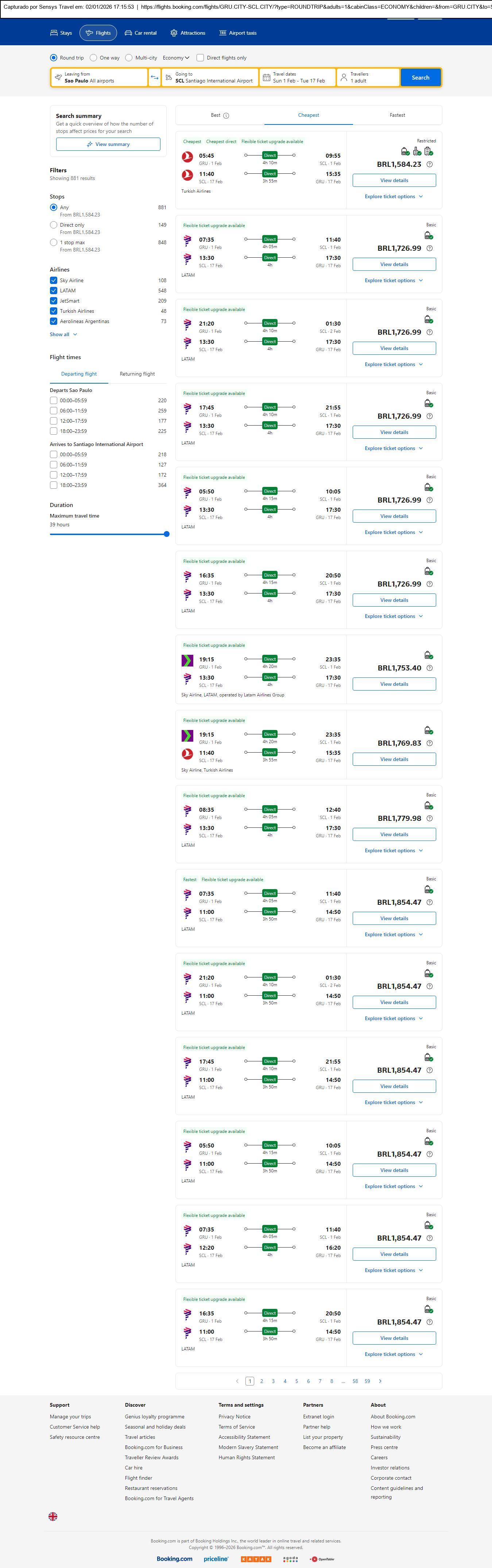Image resolution: width=492 pixels, height=1568 pixels.
Task: Click the Turkish Airlines logo on 05:45 flight
Action: pyautogui.click(x=188, y=157)
